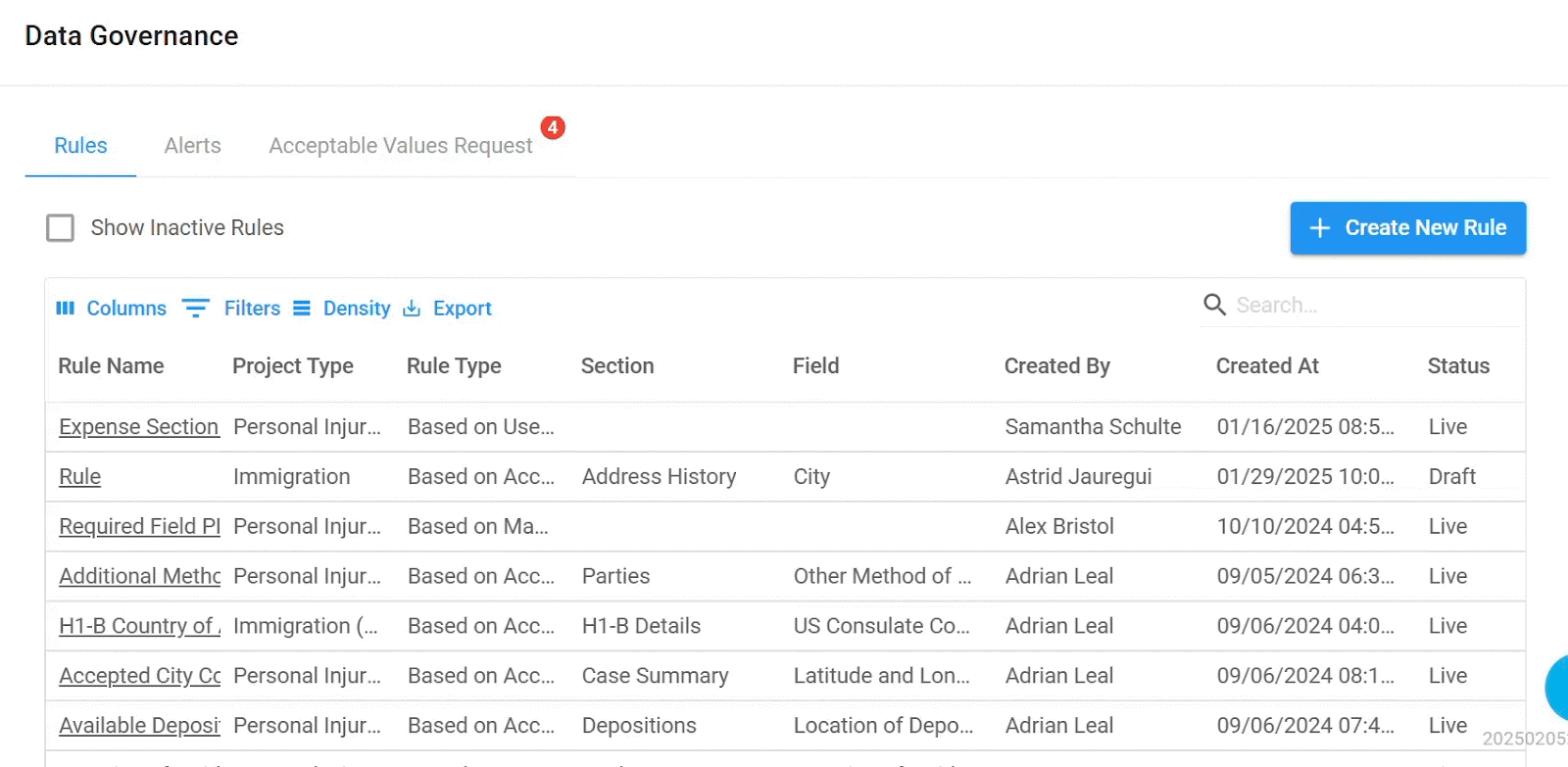Open the Accepted City rule link
The image size is (1568, 767).
(139, 677)
